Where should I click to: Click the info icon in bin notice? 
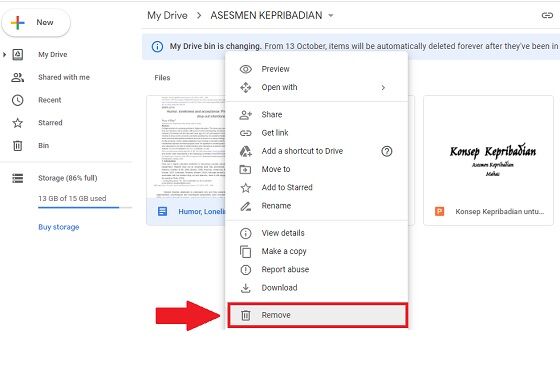(157, 46)
